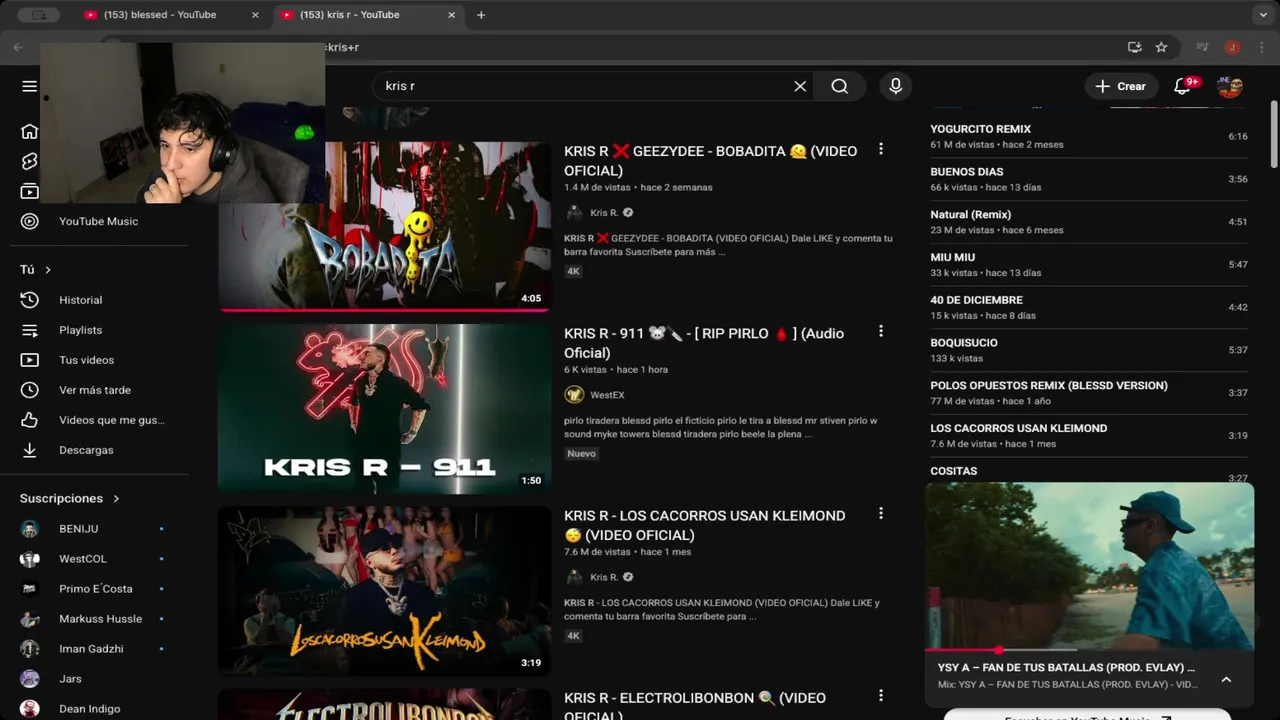Open the browser tab search dropdown
This screenshot has height=720, width=1280.
(1263, 15)
